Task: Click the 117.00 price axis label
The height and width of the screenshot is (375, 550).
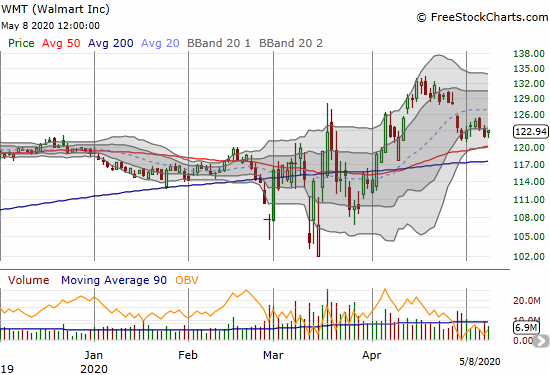Action: [529, 165]
